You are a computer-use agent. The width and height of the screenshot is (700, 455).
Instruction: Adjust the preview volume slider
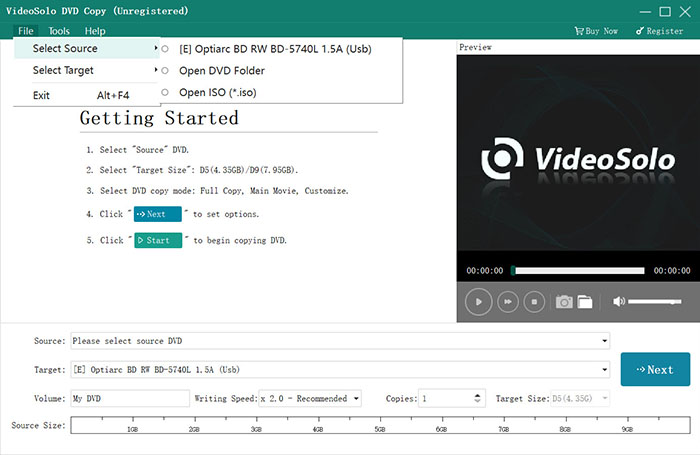(x=654, y=301)
